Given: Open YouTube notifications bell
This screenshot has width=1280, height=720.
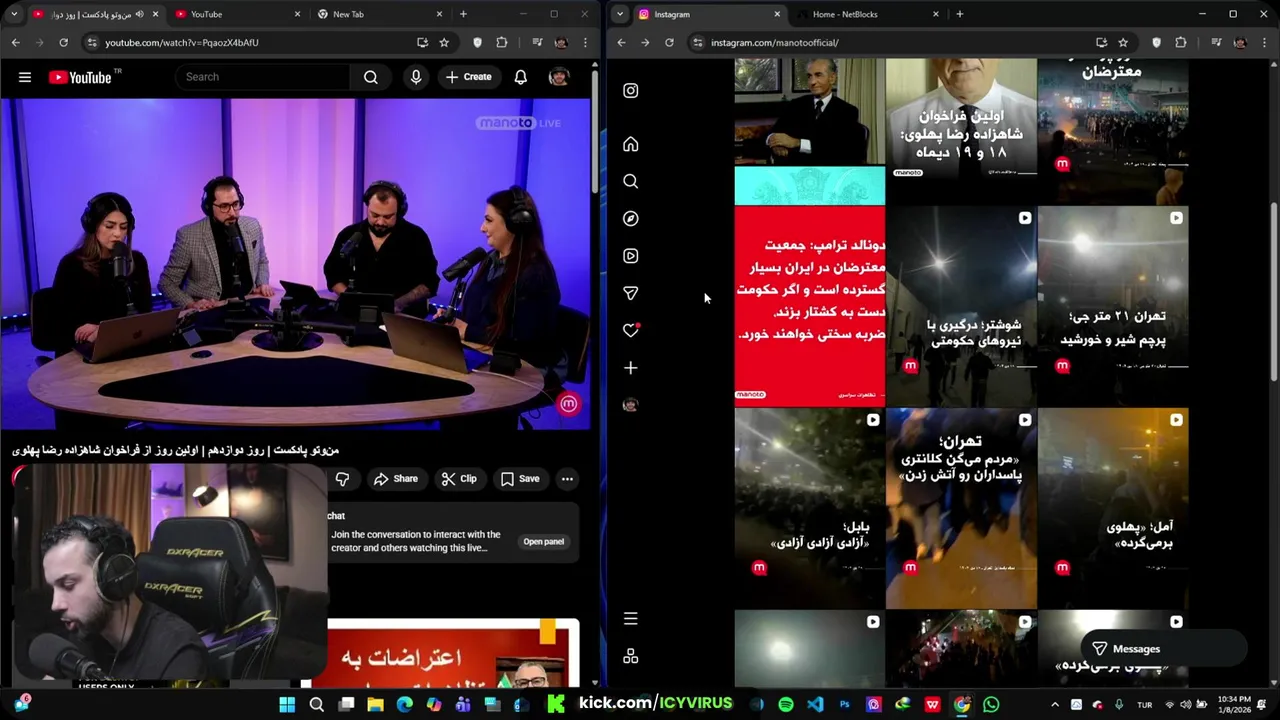Looking at the screenshot, I should point(520,77).
